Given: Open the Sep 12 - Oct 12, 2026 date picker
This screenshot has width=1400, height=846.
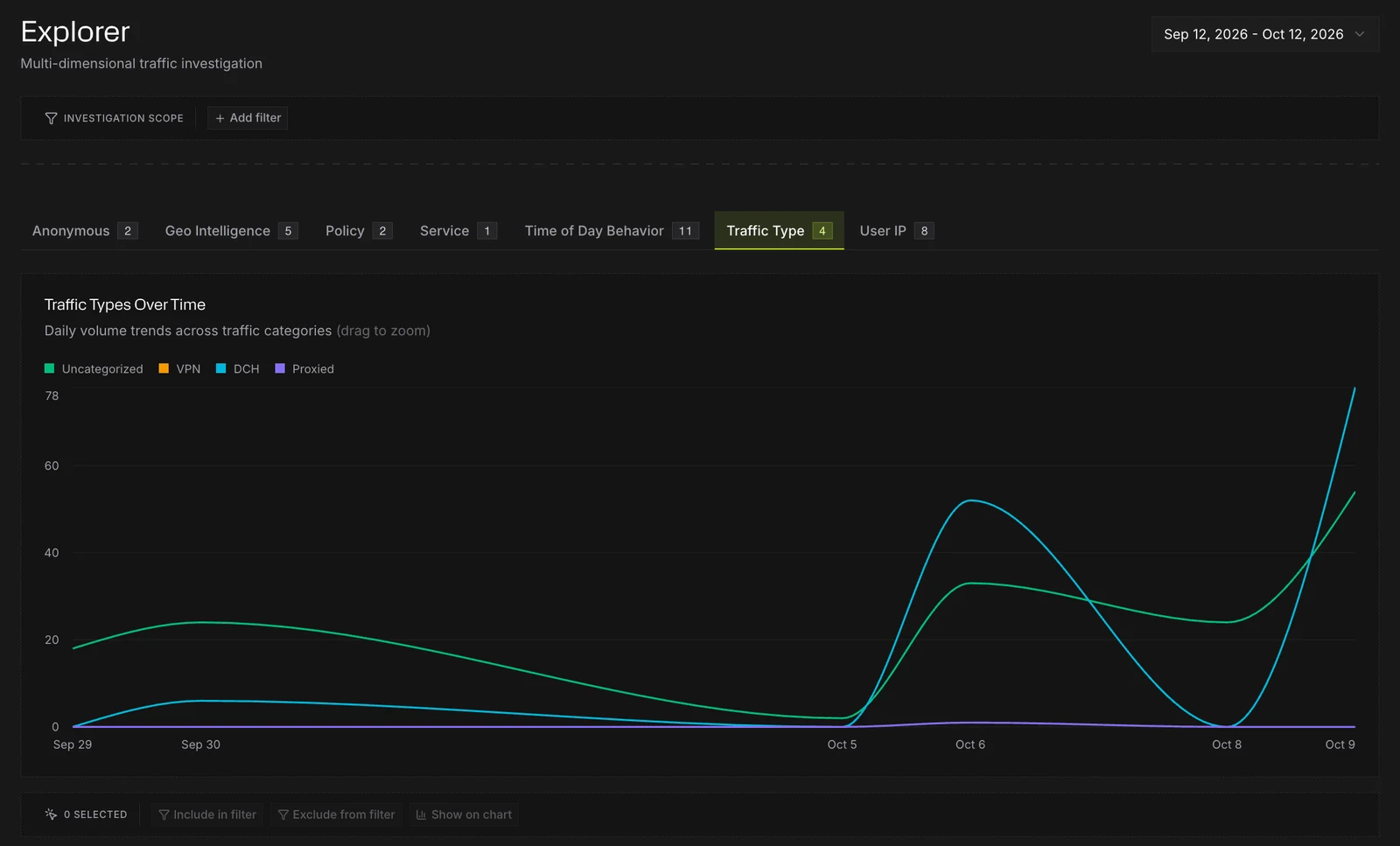Looking at the screenshot, I should coord(1264,34).
